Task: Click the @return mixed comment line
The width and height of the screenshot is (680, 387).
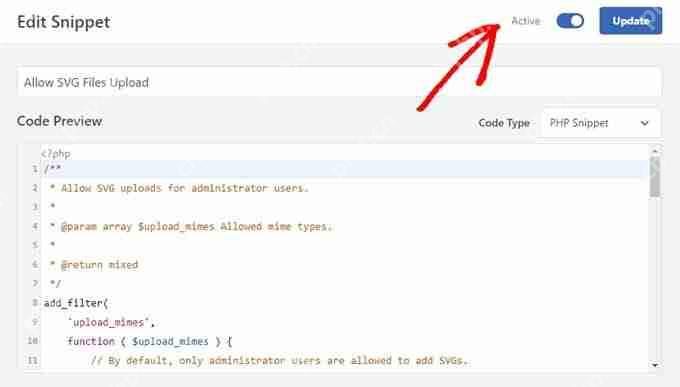Action: click(94, 265)
